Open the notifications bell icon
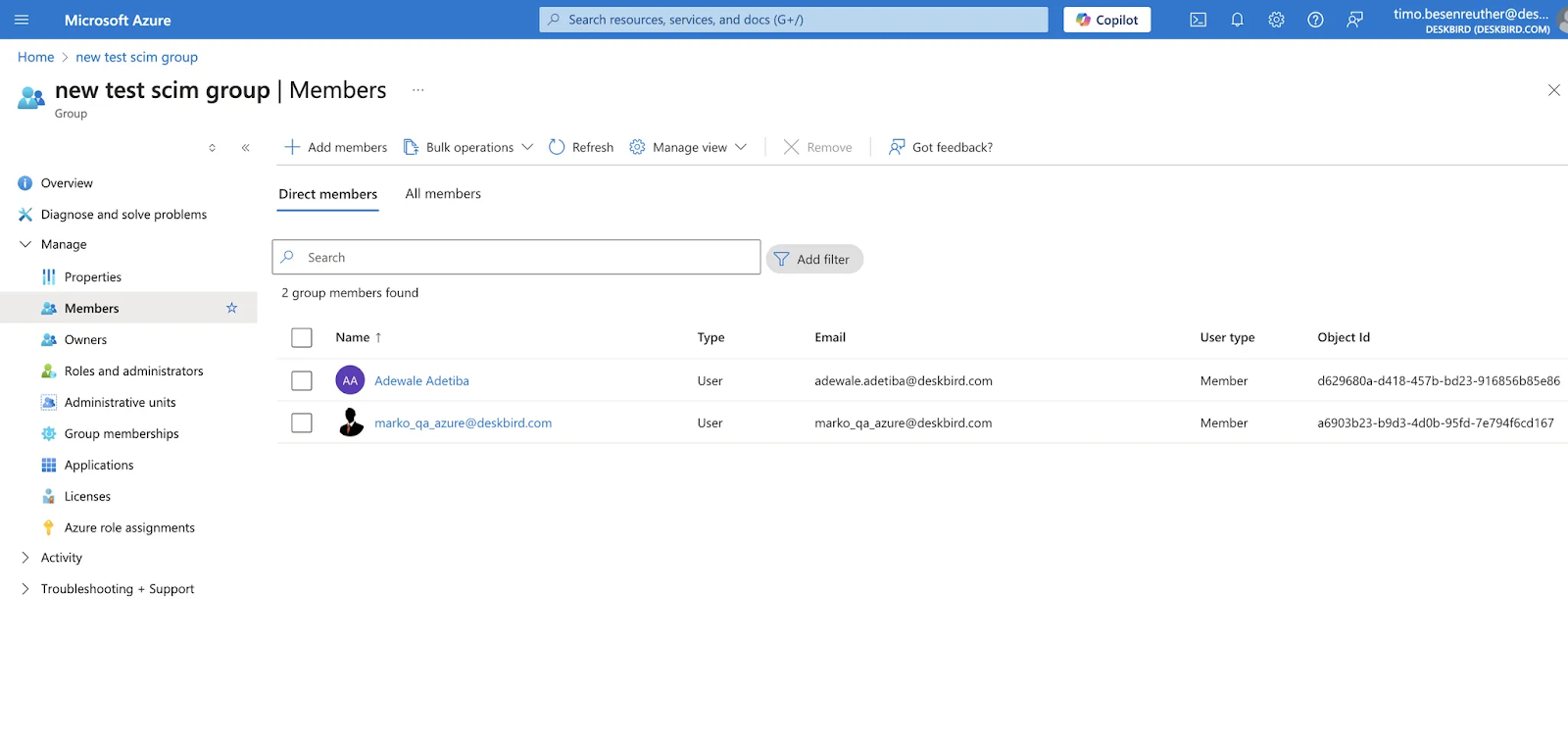This screenshot has width=1568, height=744. pyautogui.click(x=1237, y=20)
